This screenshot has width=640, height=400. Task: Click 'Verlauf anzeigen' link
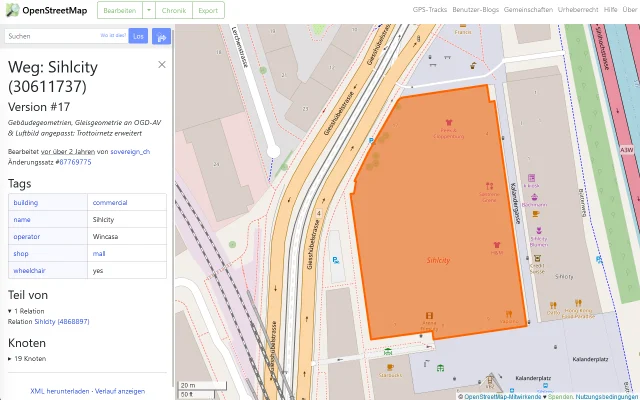[x=120, y=391]
